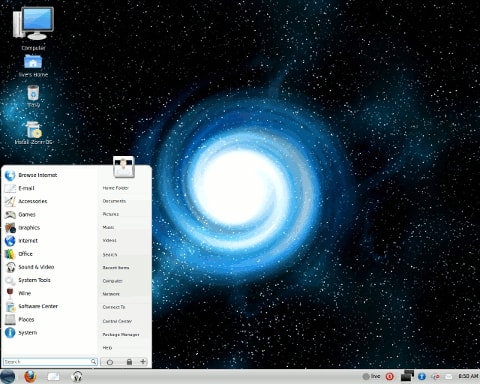Open Control Center link
Viewport: 480px width, 384px height.
117,321
